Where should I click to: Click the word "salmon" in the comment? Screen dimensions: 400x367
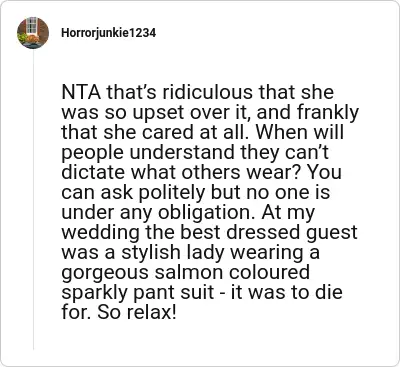coord(189,272)
